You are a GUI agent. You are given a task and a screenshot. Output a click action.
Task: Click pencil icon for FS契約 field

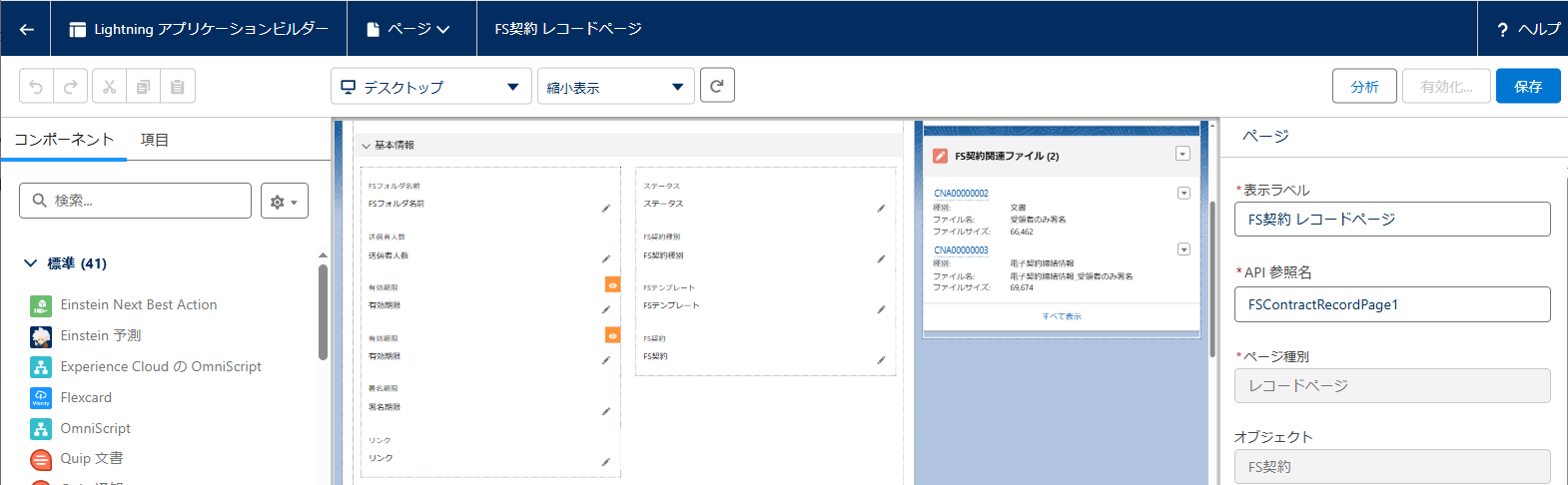[881, 360]
